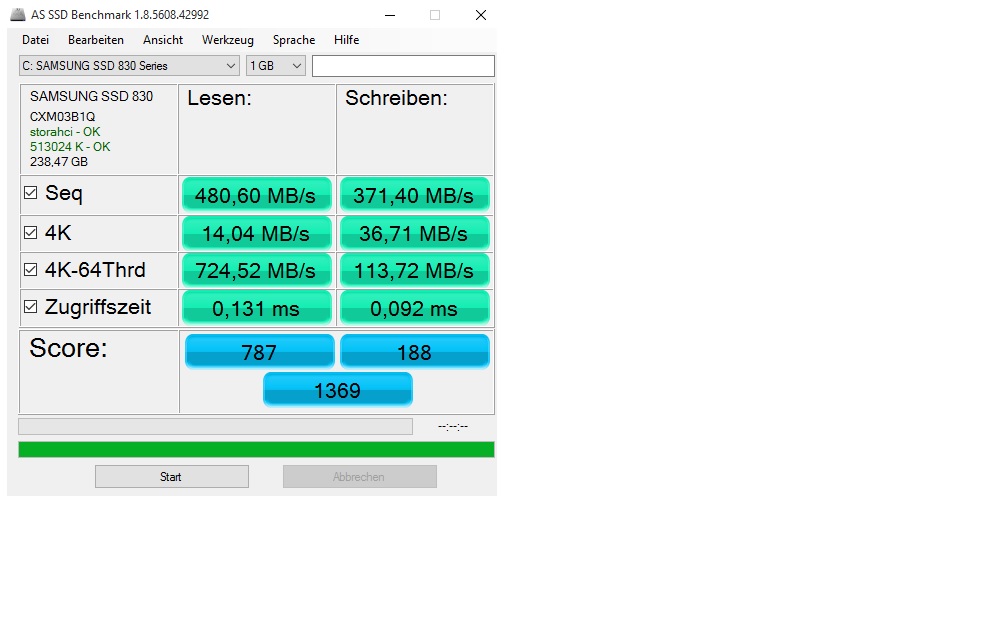Screen dimensions: 1008x630
Task: Click the Lesen column header
Action: [219, 98]
